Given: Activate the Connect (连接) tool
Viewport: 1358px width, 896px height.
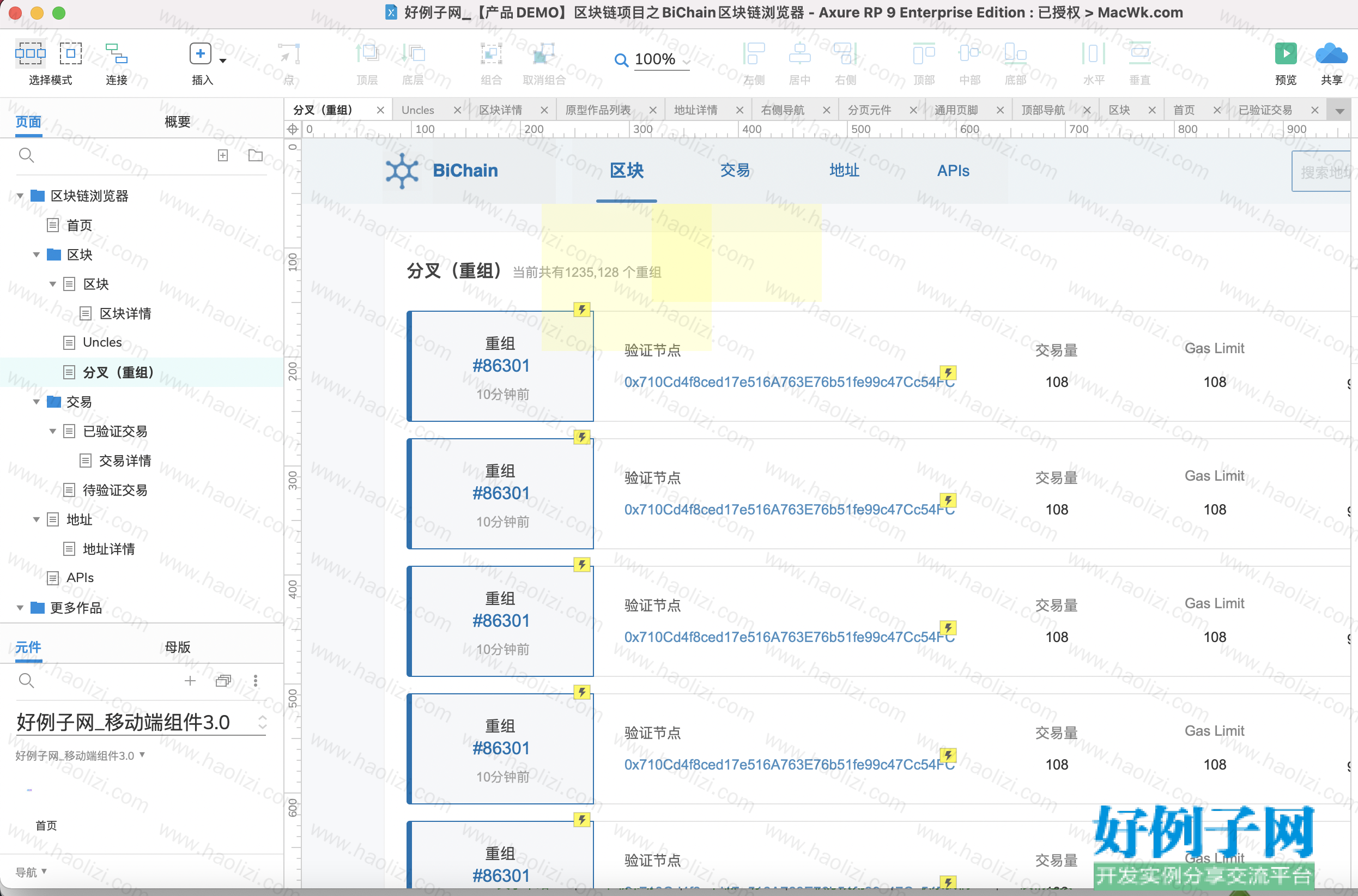Looking at the screenshot, I should (117, 54).
